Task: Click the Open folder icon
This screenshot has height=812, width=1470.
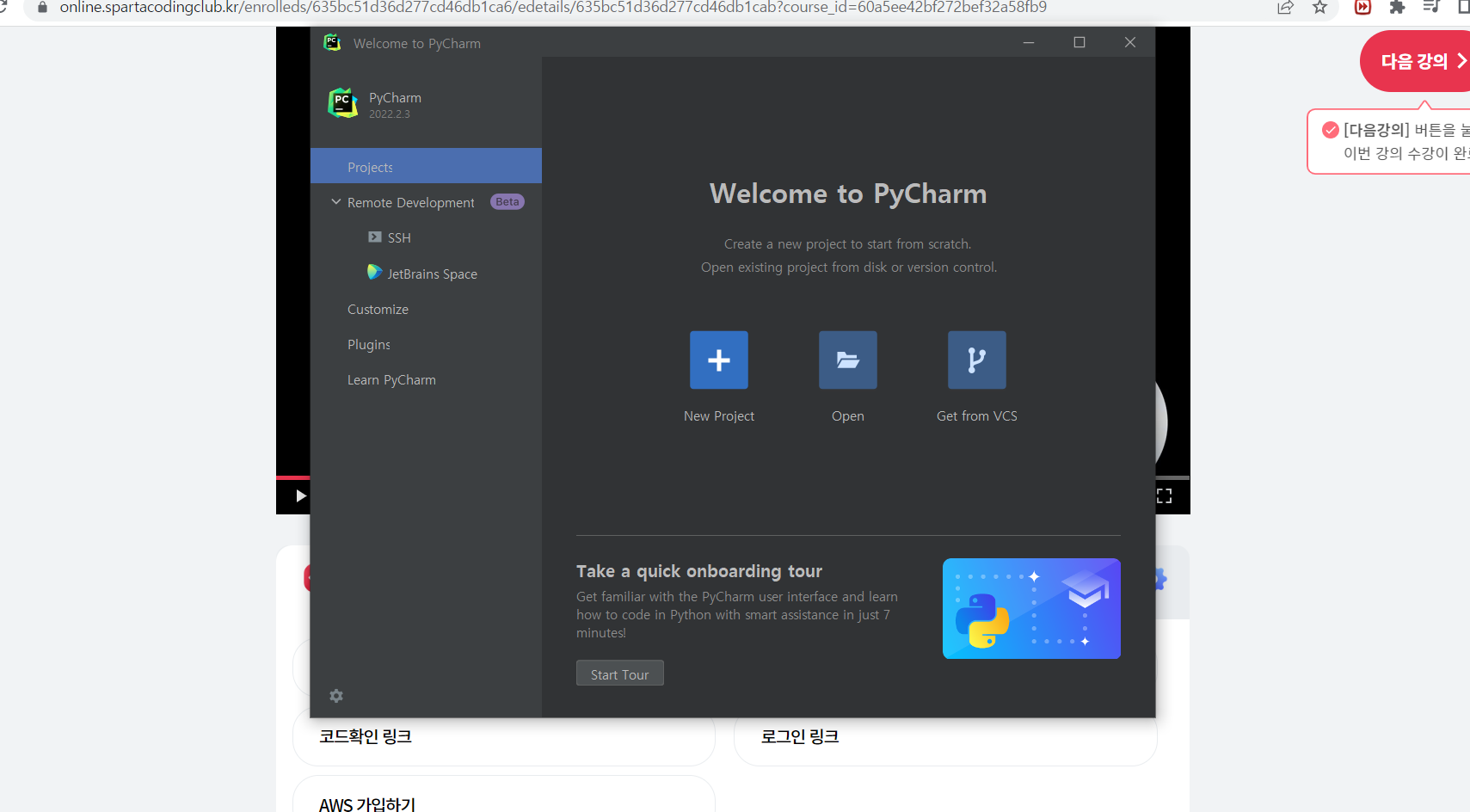Action: tap(848, 360)
